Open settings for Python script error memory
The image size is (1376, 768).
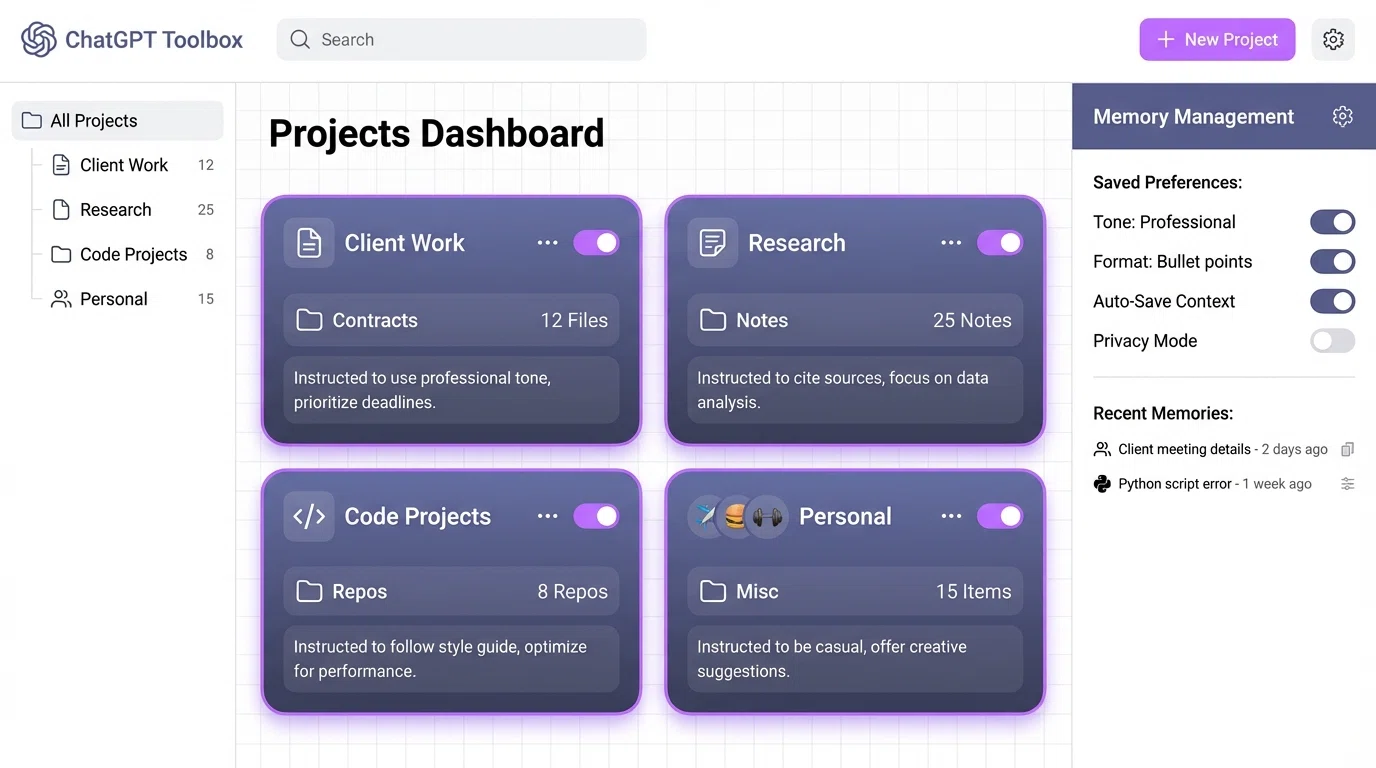(x=1348, y=483)
